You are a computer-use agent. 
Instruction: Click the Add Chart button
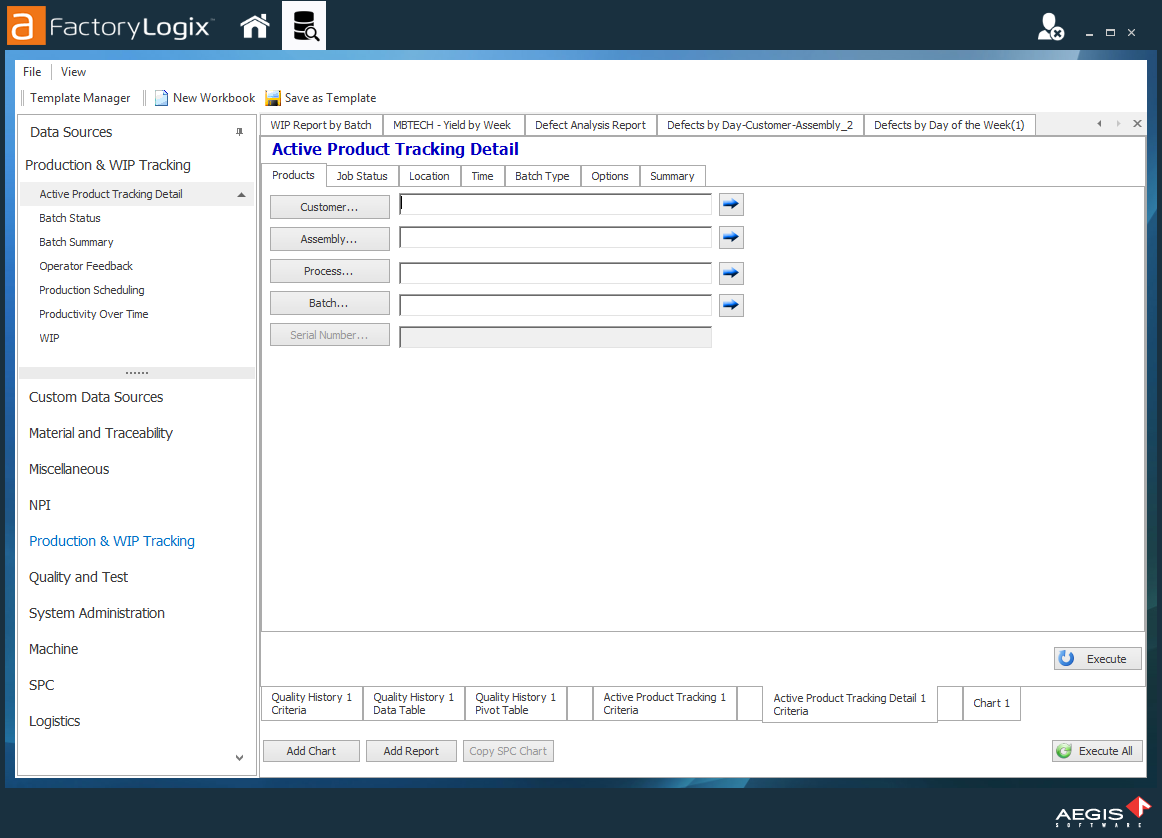point(310,750)
